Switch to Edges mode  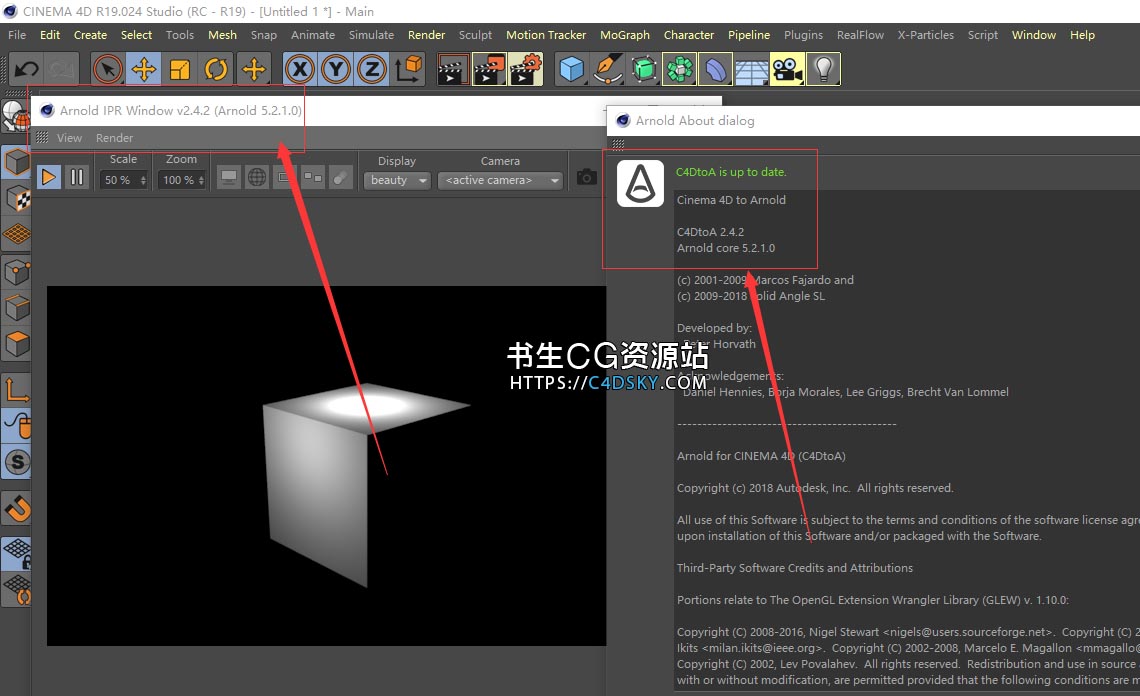(16, 308)
